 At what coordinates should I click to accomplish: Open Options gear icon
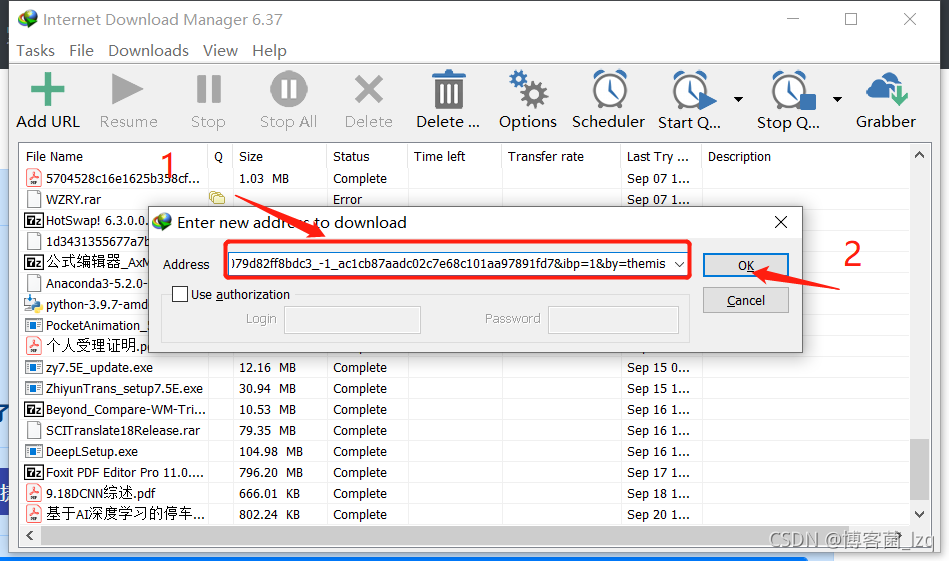coord(528,89)
